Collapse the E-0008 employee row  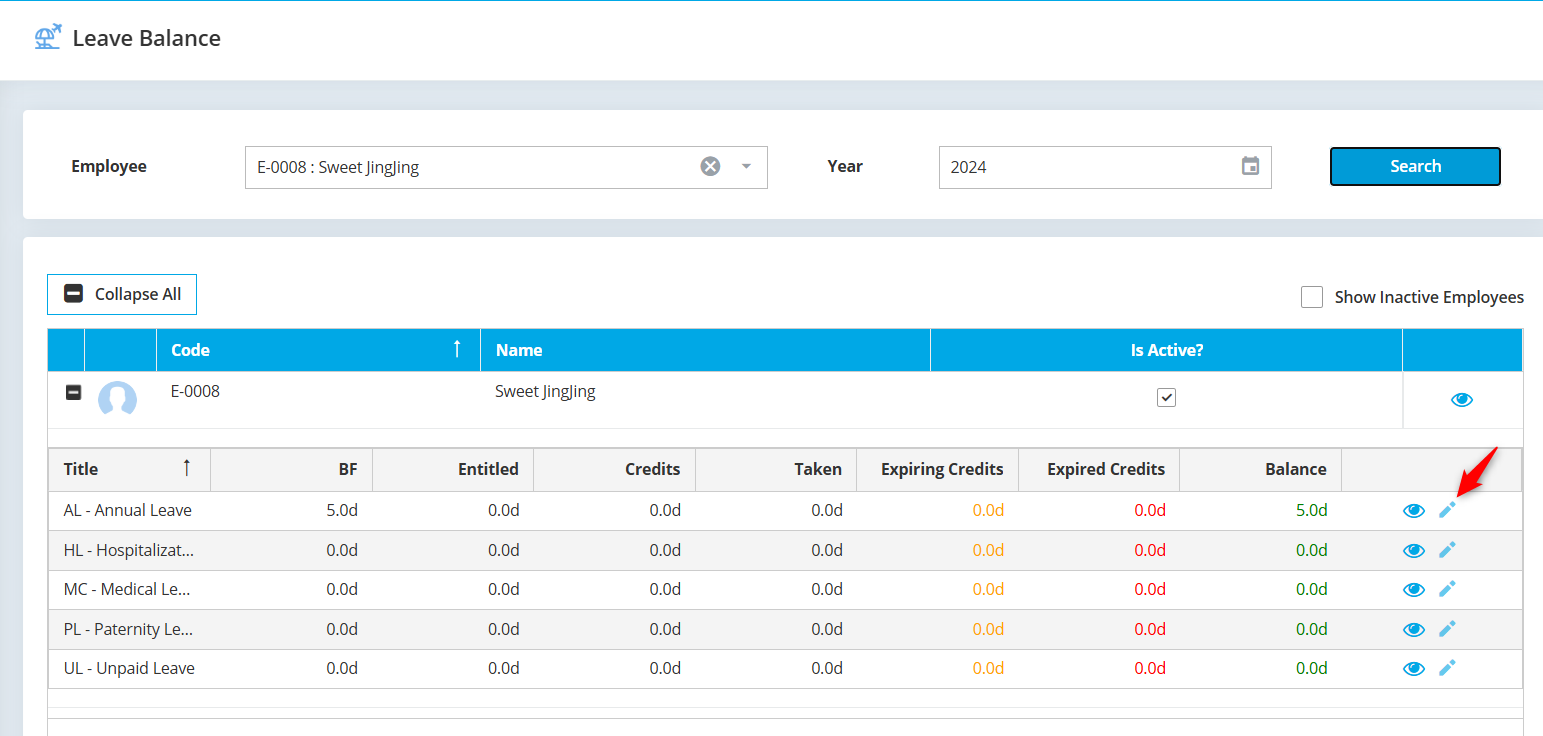click(x=73, y=393)
